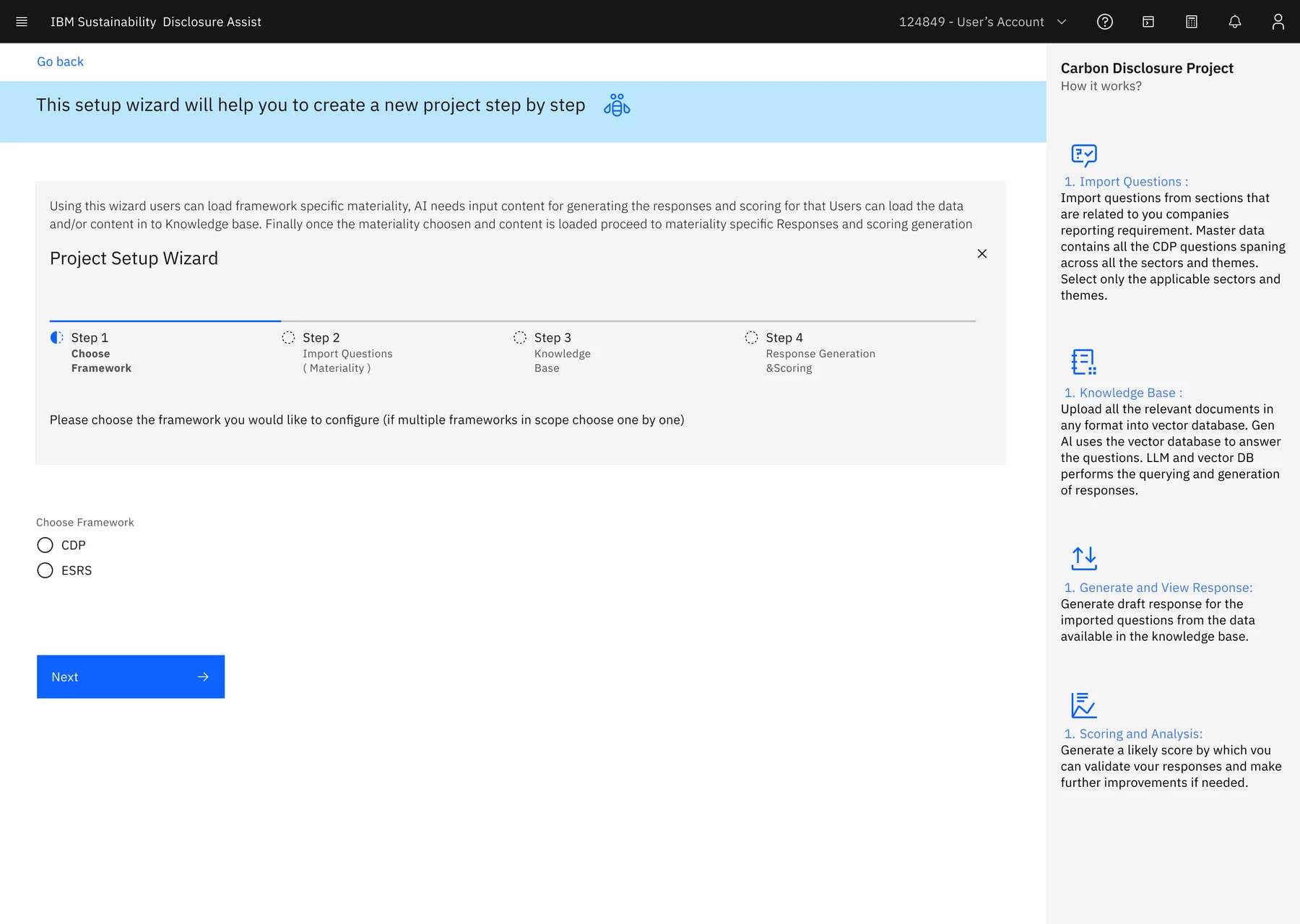Click the Carbon Disclosure Project heading

(1147, 68)
